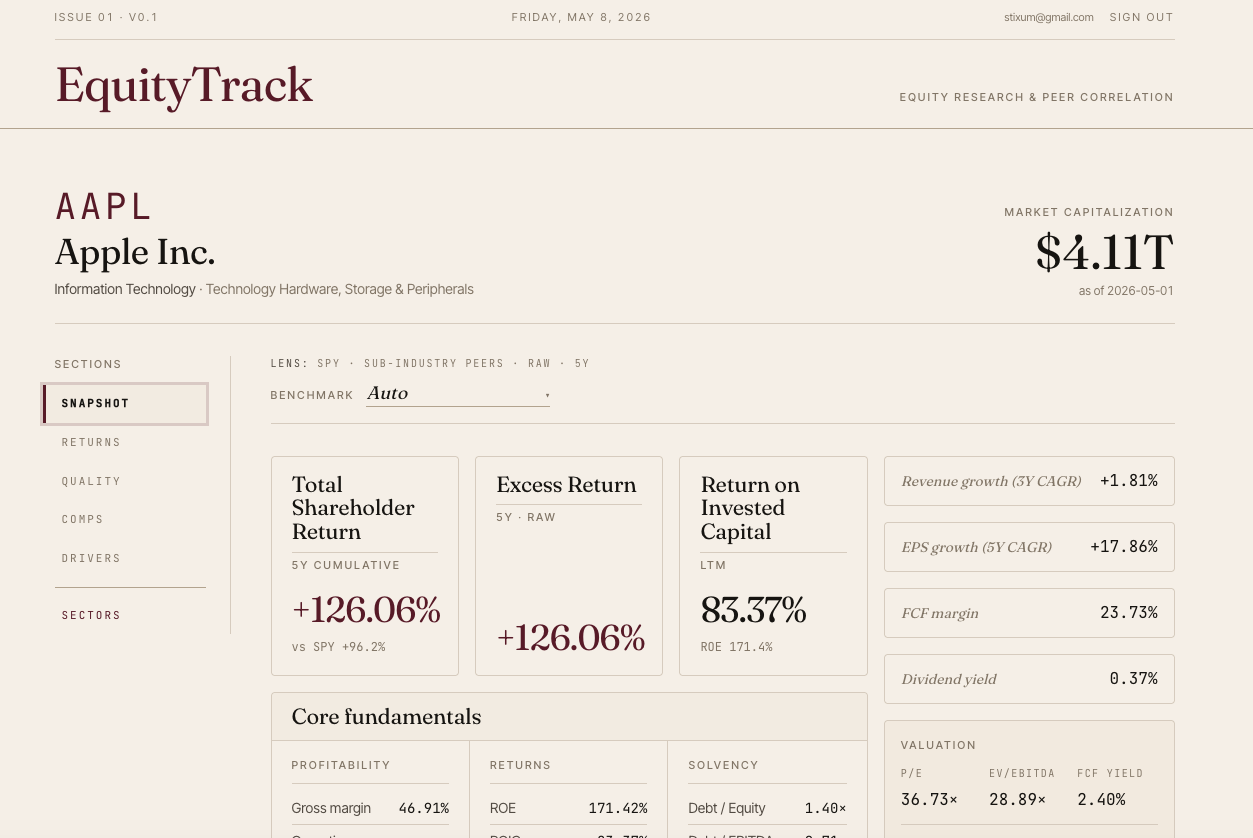The image size is (1253, 838).
Task: Click the Core fundamentals header
Action: 569,717
